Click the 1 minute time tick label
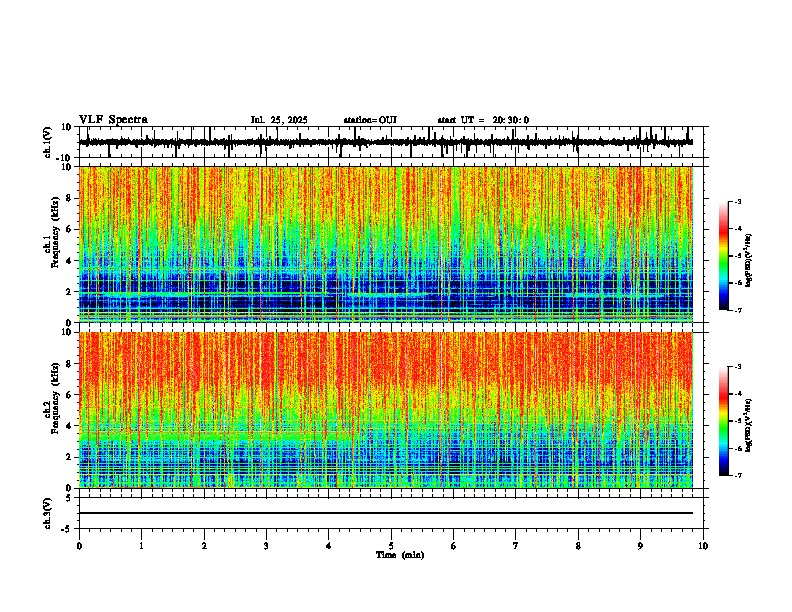Screen dimensions: 792x612 [141, 546]
